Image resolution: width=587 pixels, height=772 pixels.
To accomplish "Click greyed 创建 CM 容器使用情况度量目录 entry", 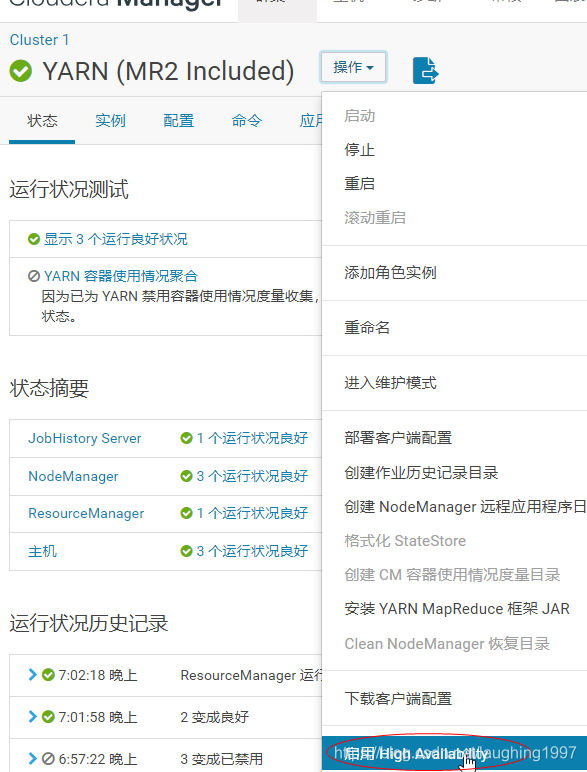I will click(x=452, y=575).
